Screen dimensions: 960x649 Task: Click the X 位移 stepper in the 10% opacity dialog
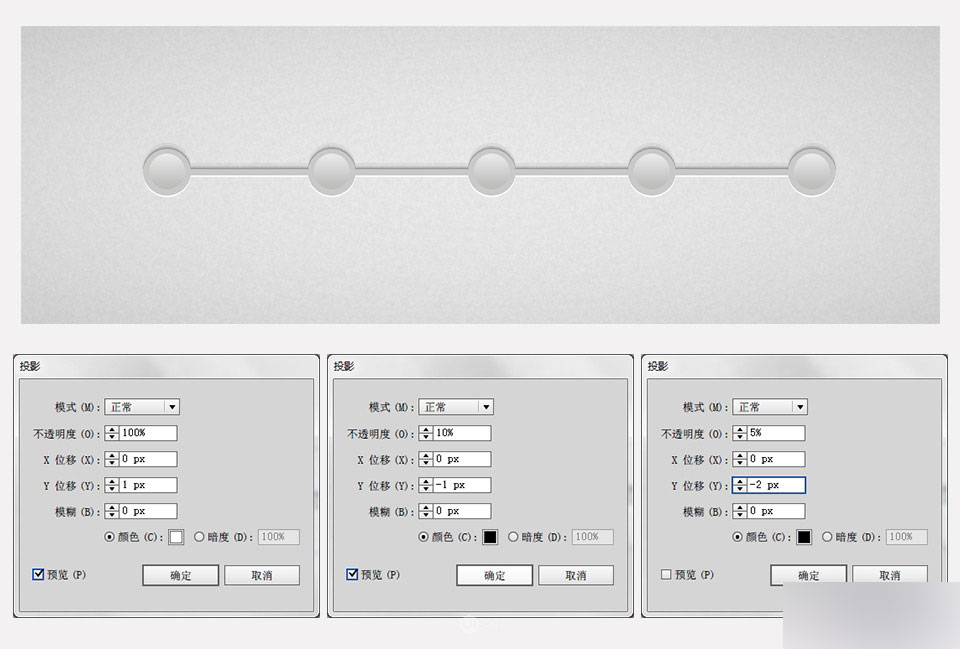426,459
